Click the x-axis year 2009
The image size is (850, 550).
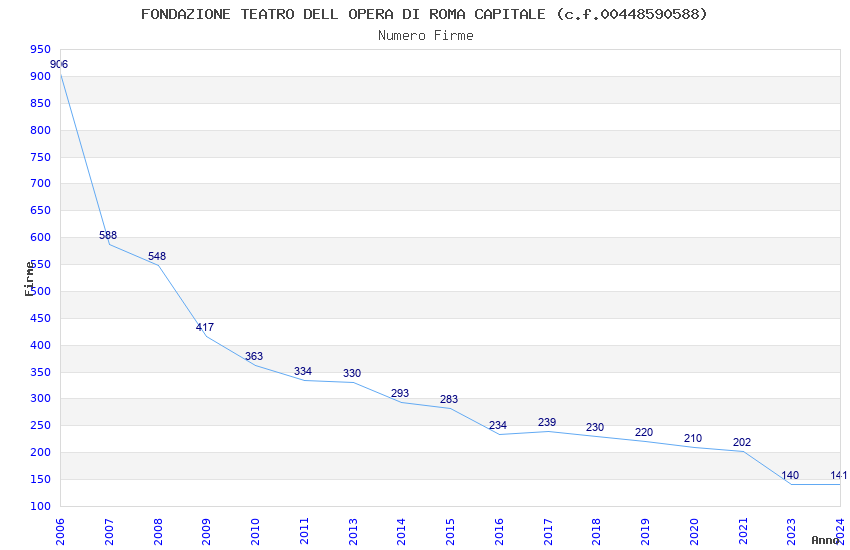(207, 532)
